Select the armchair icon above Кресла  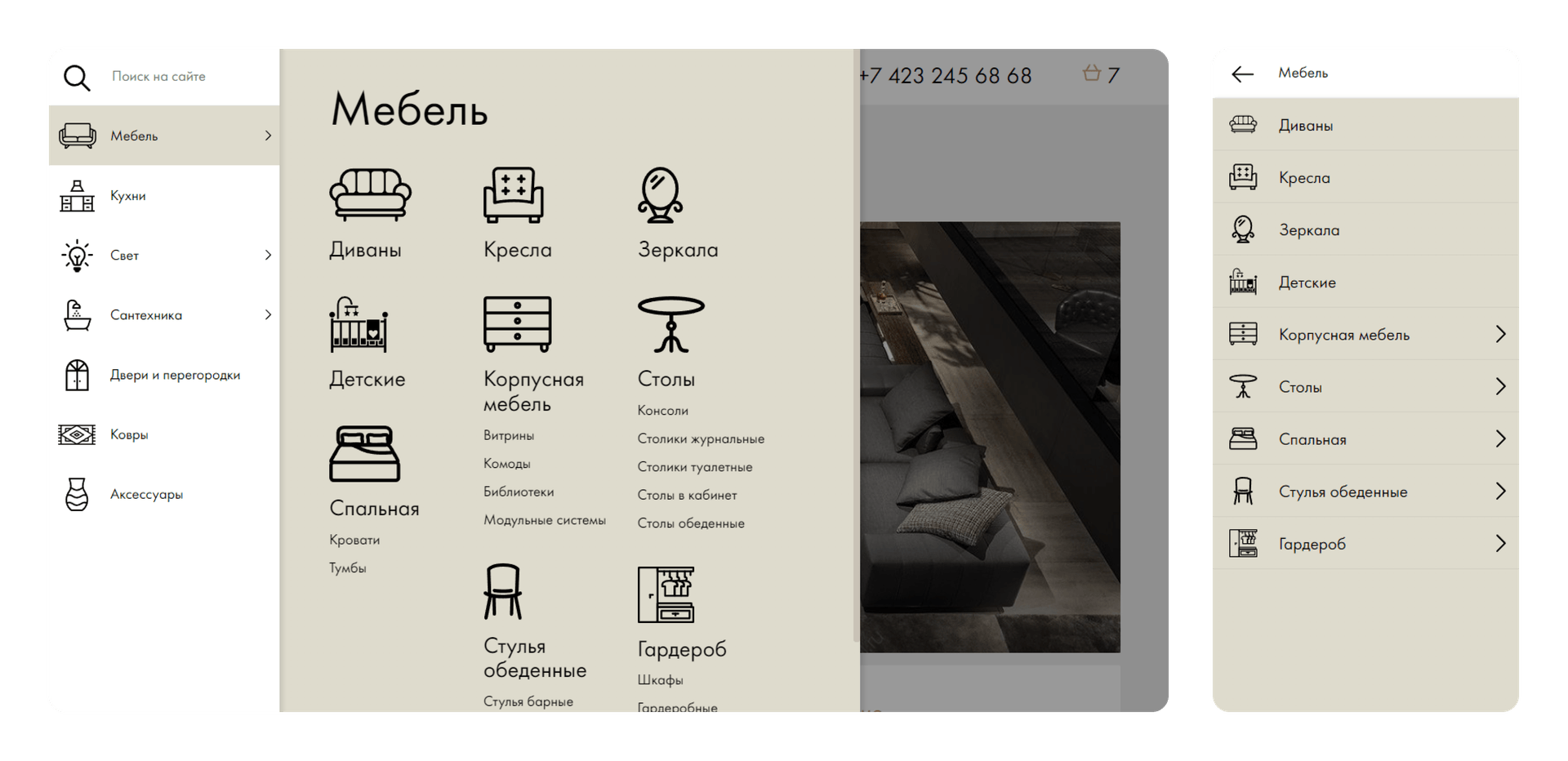[x=513, y=195]
